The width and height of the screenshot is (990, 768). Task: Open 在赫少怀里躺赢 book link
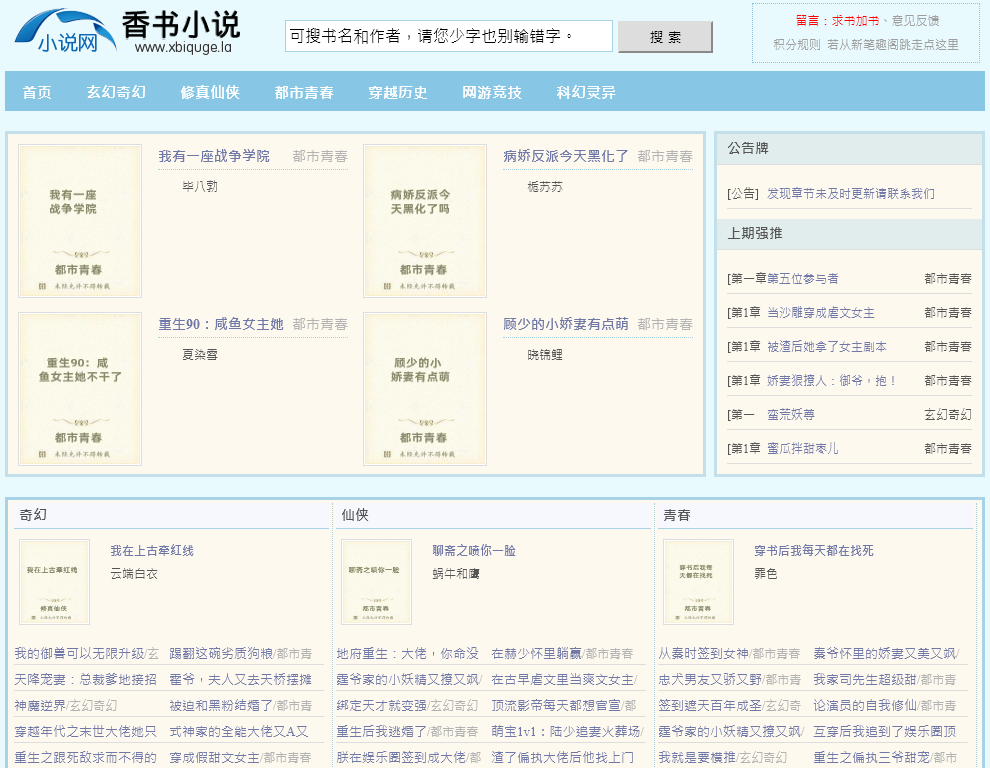(536, 654)
